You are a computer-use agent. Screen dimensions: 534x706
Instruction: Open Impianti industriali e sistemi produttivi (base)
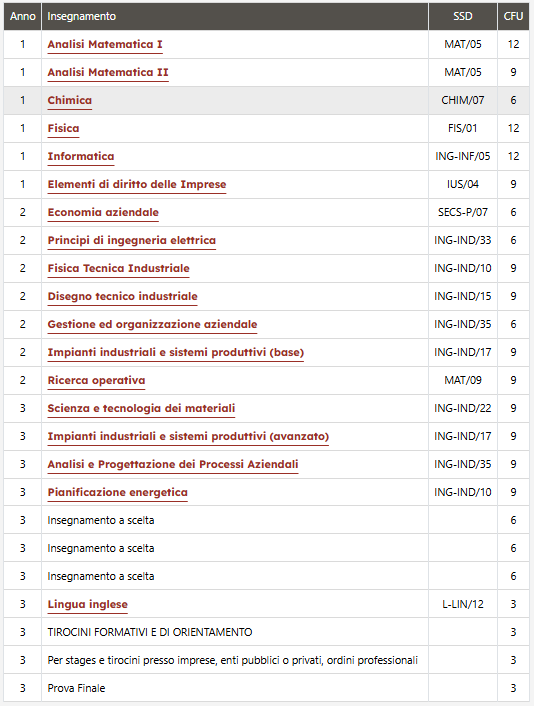176,352
